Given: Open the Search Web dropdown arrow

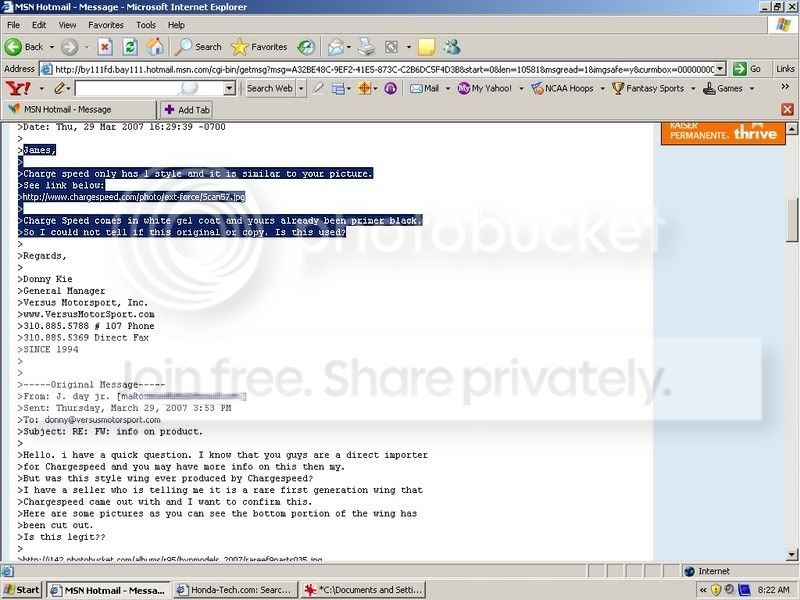Looking at the screenshot, I should coord(300,88).
